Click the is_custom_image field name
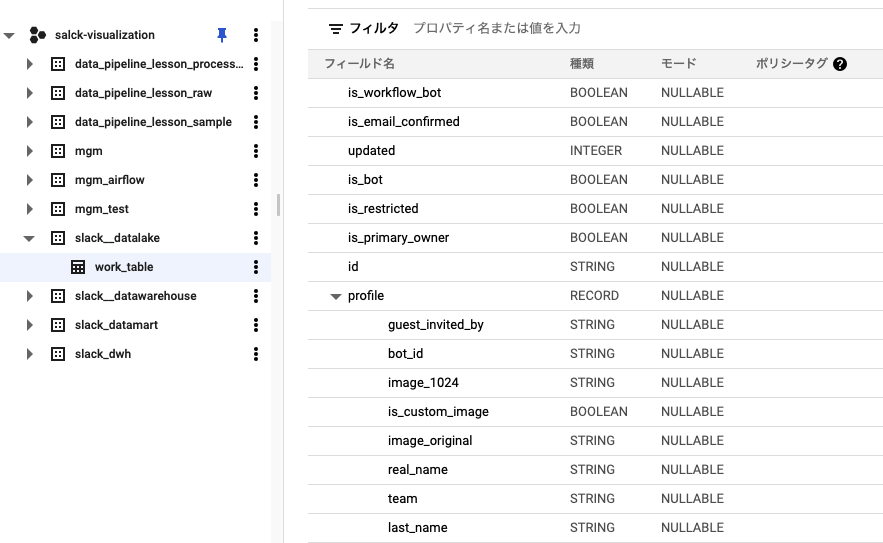Viewport: 883px width, 543px height. pos(438,412)
